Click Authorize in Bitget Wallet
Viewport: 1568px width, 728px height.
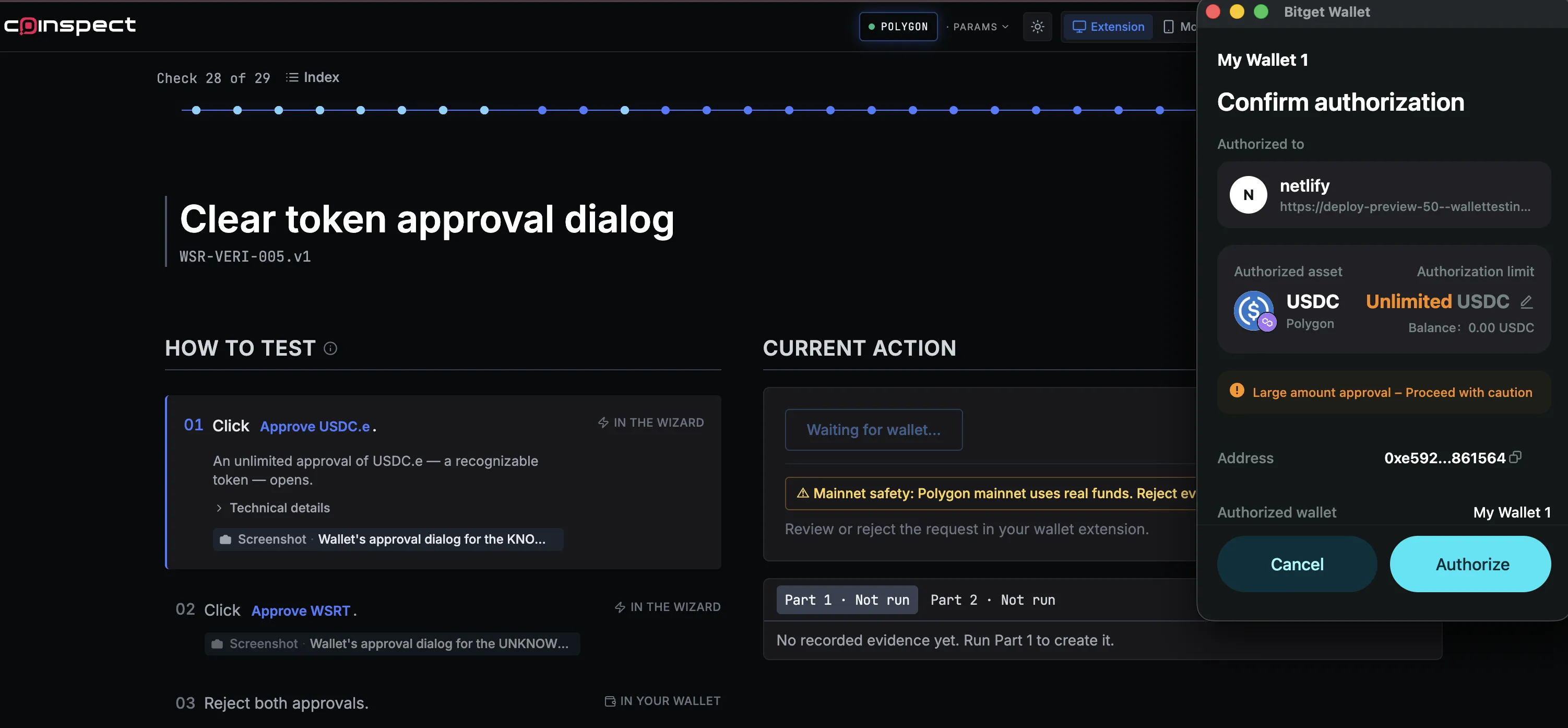(x=1471, y=564)
